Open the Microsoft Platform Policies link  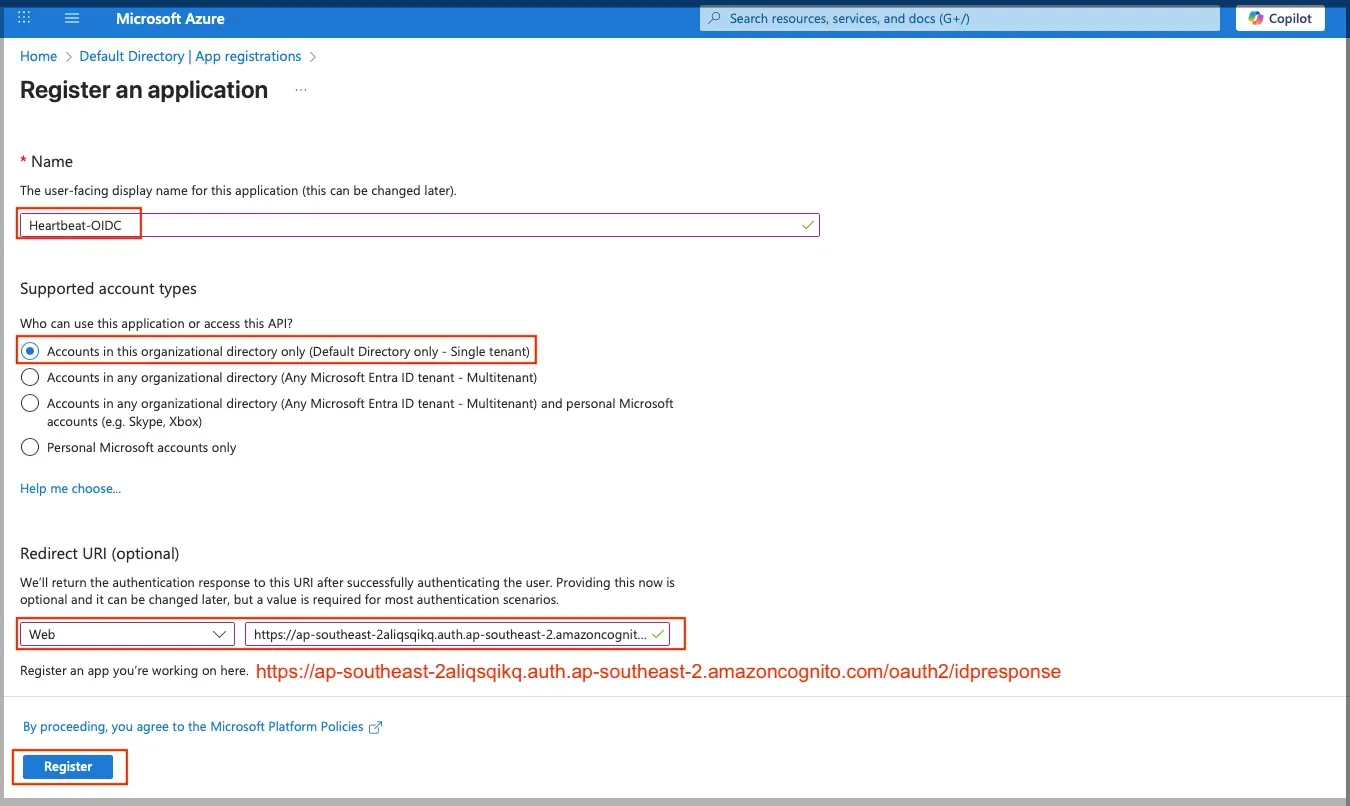coord(194,727)
